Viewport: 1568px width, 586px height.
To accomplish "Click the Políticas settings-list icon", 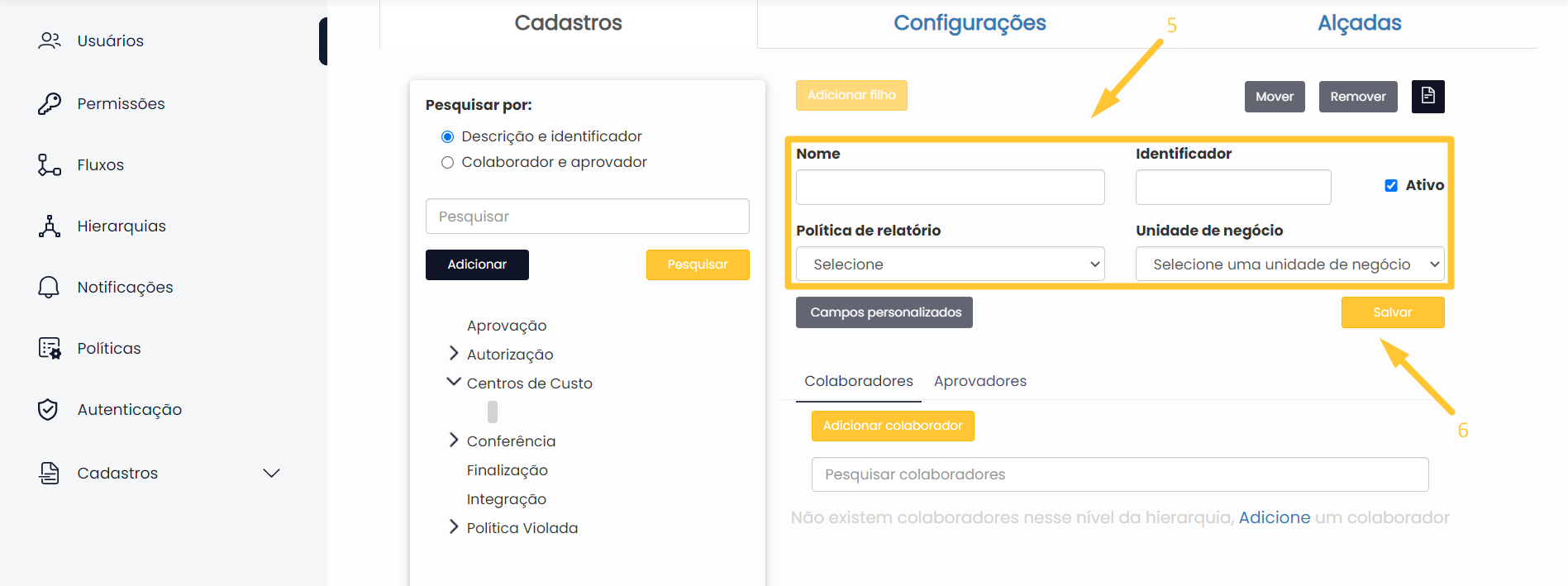I will click(x=50, y=348).
